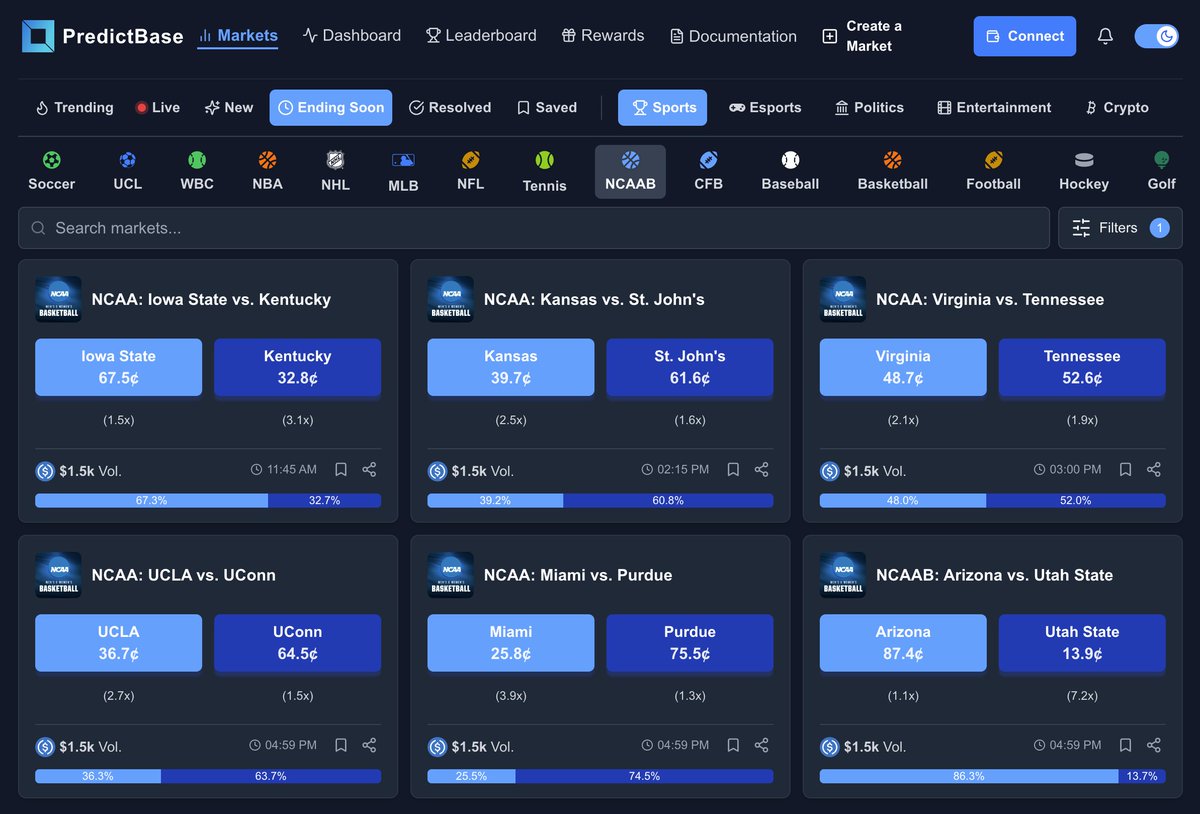Show Saved markets
The image size is (1200, 814).
[547, 107]
